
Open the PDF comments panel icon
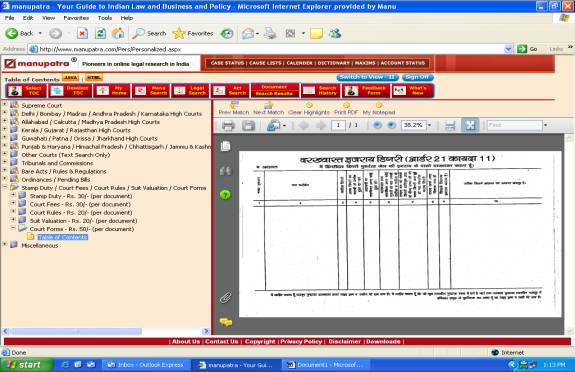(x=226, y=322)
